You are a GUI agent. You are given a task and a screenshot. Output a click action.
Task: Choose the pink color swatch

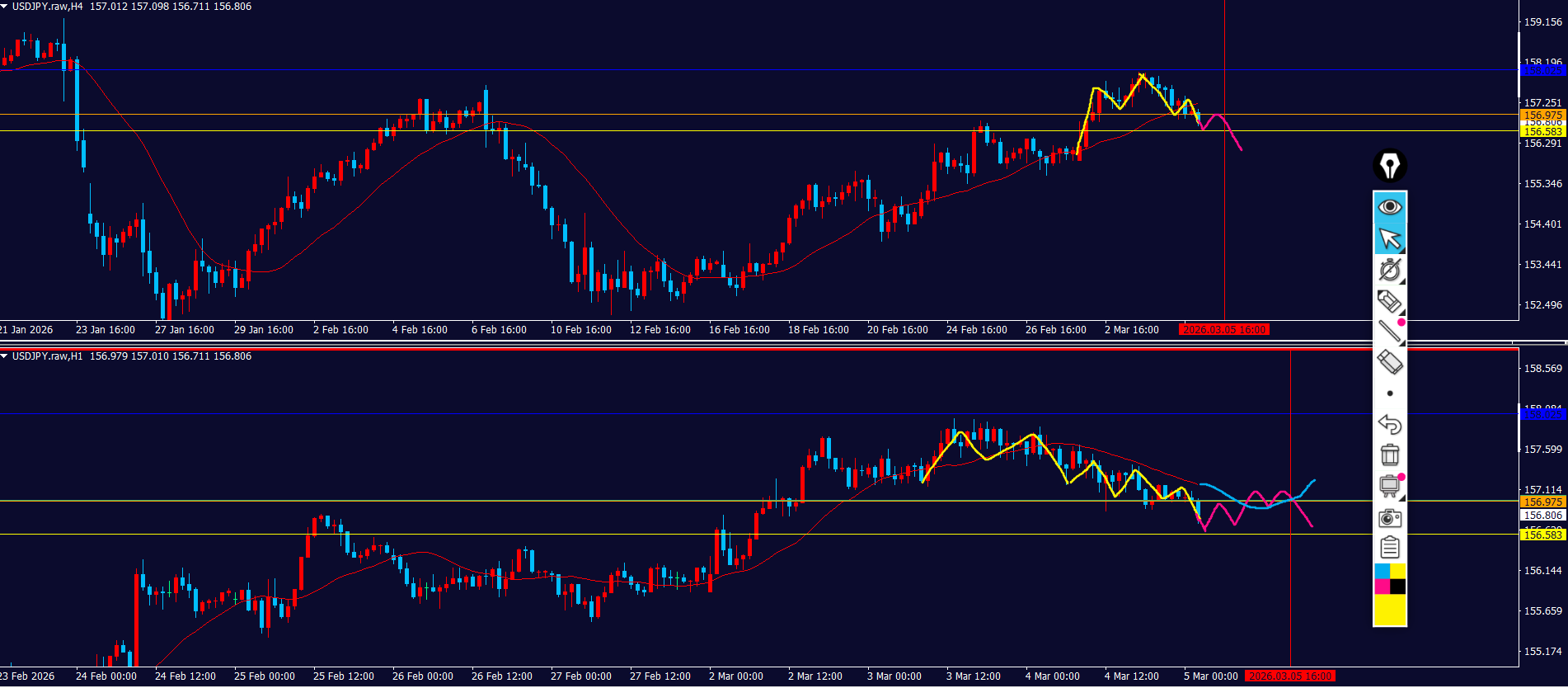coord(1382,587)
